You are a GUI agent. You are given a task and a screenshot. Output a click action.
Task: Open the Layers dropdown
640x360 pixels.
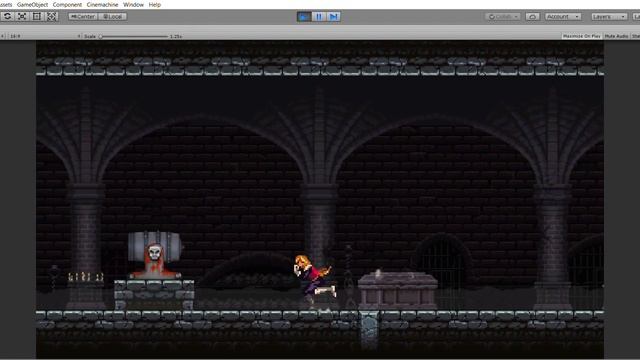[x=609, y=17]
